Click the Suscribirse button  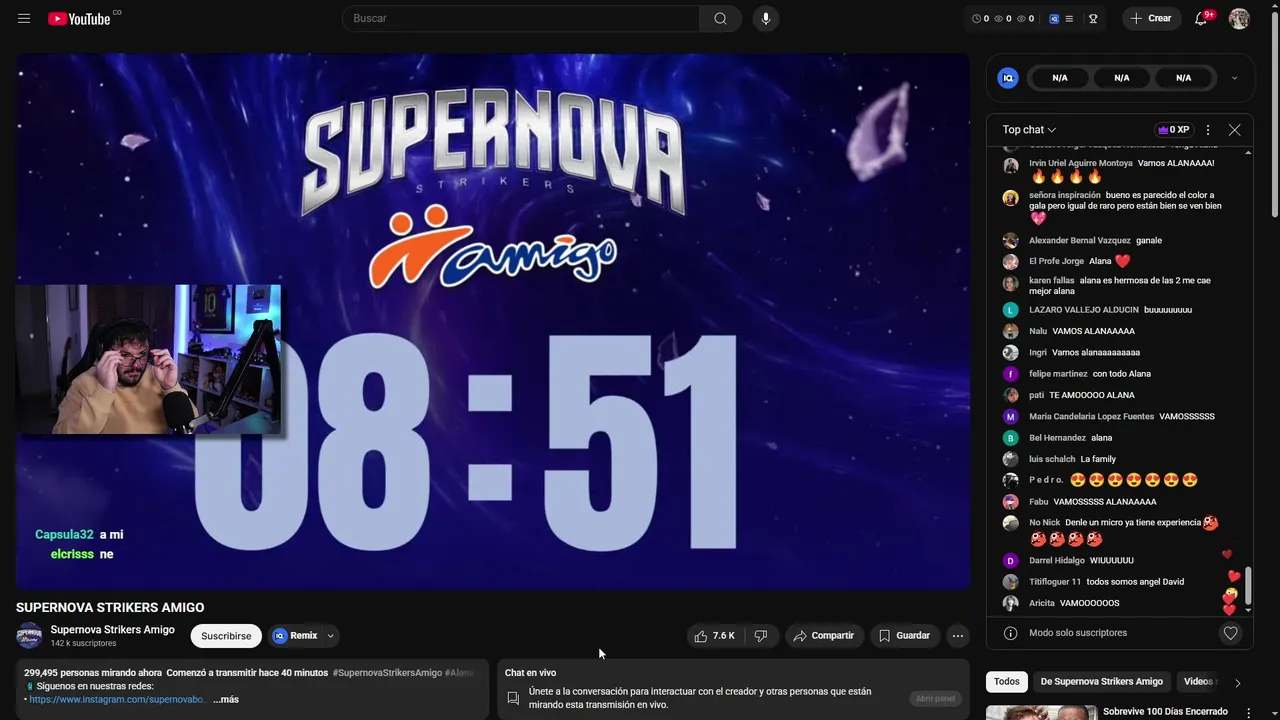coord(226,636)
